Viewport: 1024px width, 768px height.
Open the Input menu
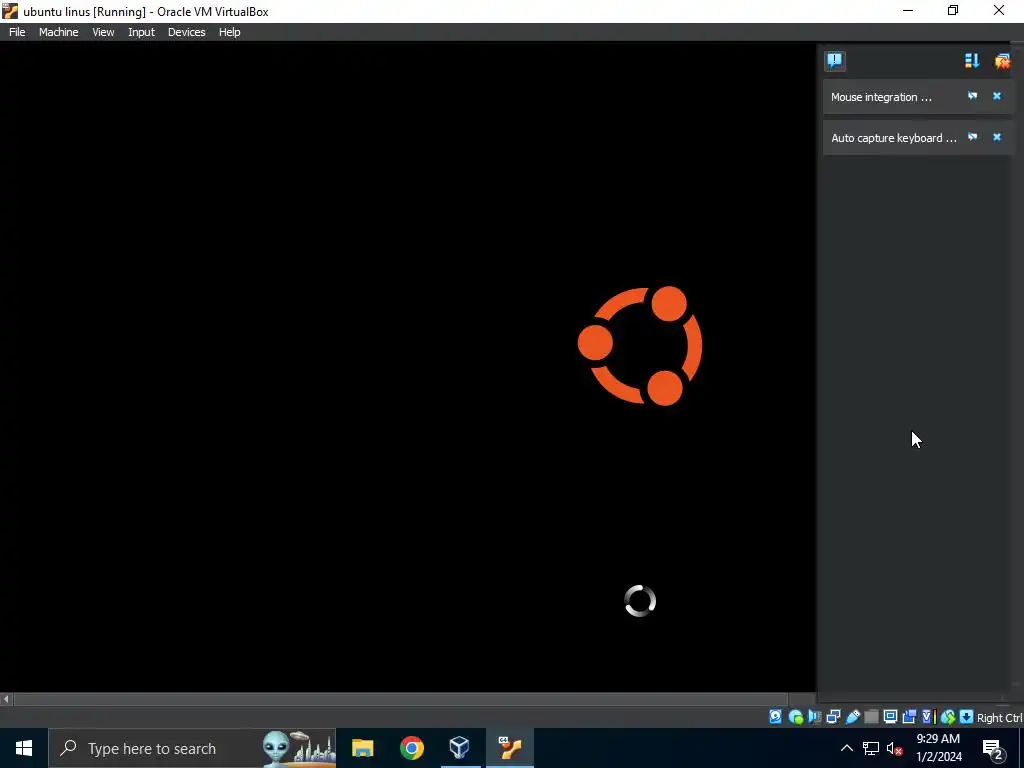coord(141,32)
